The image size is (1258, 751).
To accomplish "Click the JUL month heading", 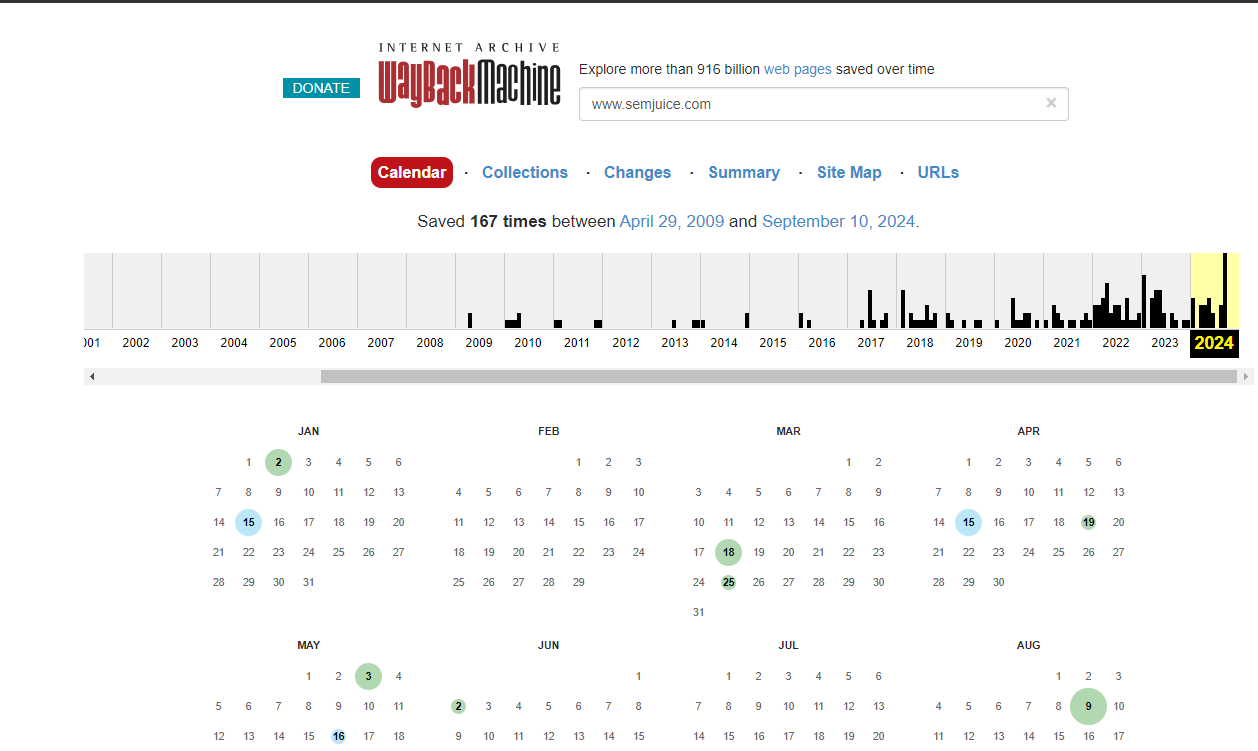I will pyautogui.click(x=788, y=645).
